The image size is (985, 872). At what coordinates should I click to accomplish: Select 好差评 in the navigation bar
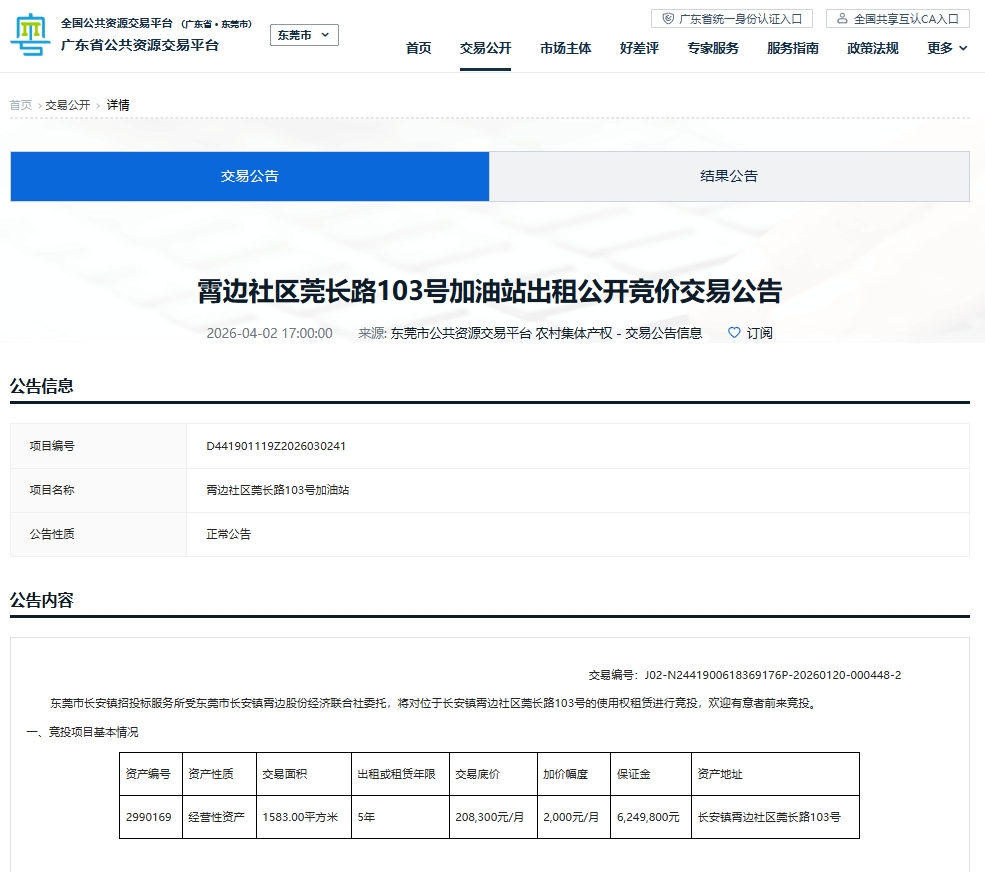639,48
